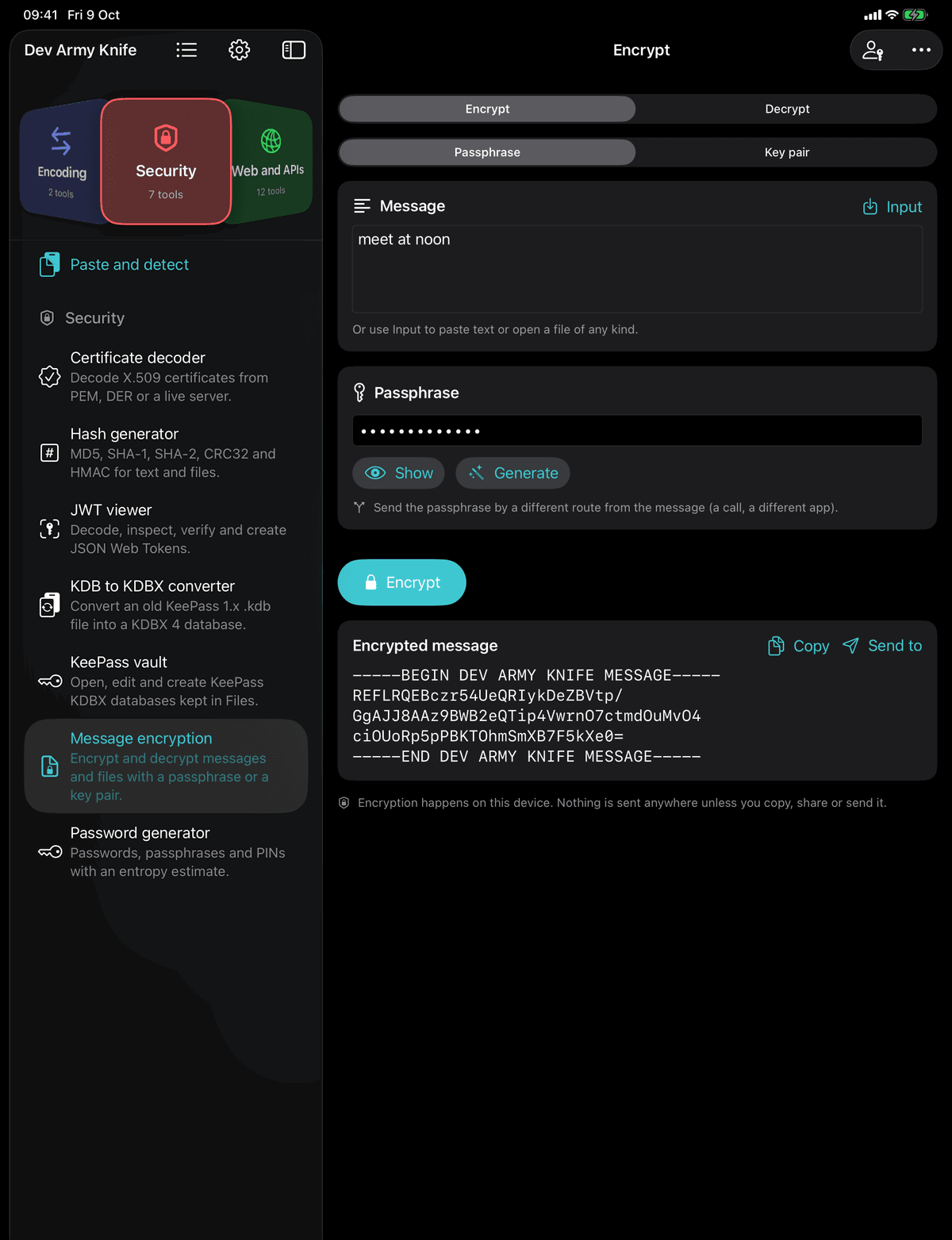Open the Hash generator tool

pos(166,452)
